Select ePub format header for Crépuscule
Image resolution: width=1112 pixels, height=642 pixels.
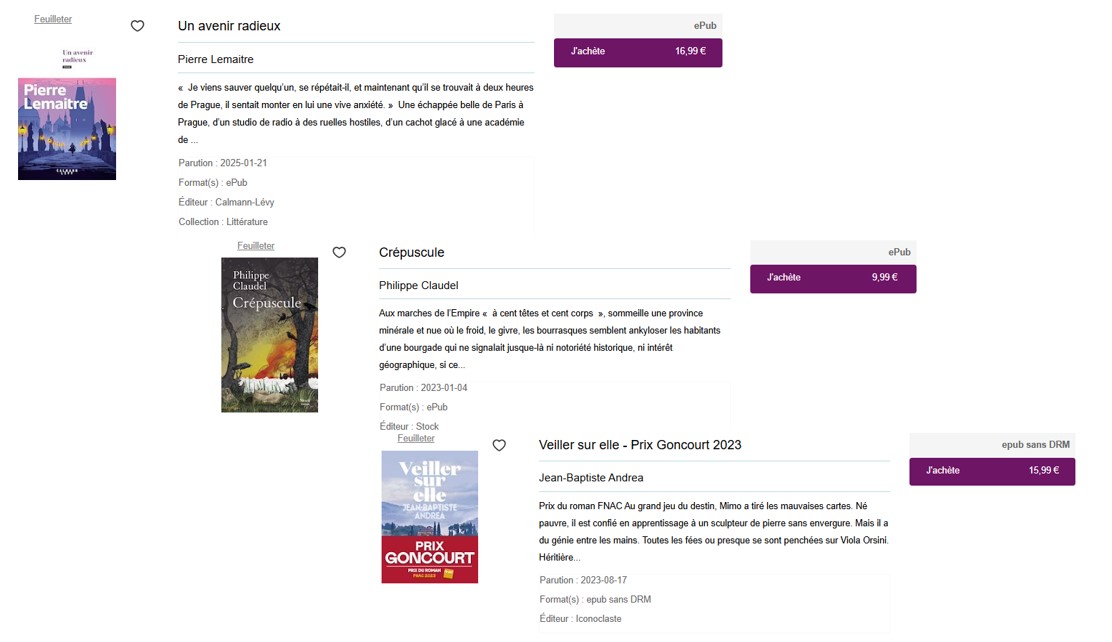point(899,252)
